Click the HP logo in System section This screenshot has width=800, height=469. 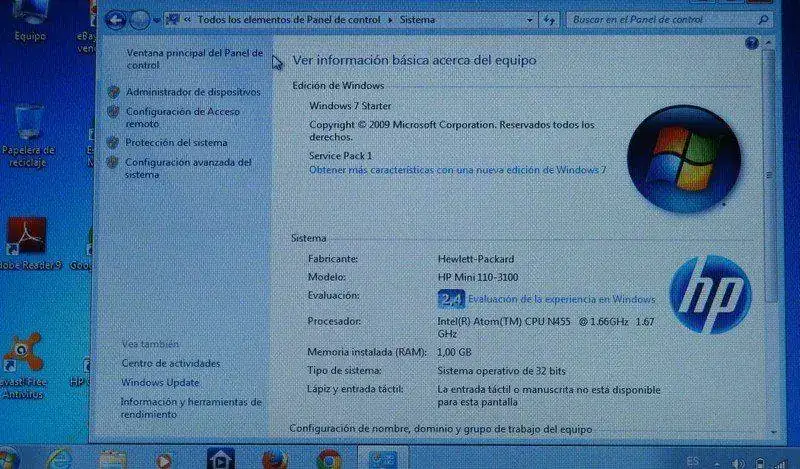710,294
